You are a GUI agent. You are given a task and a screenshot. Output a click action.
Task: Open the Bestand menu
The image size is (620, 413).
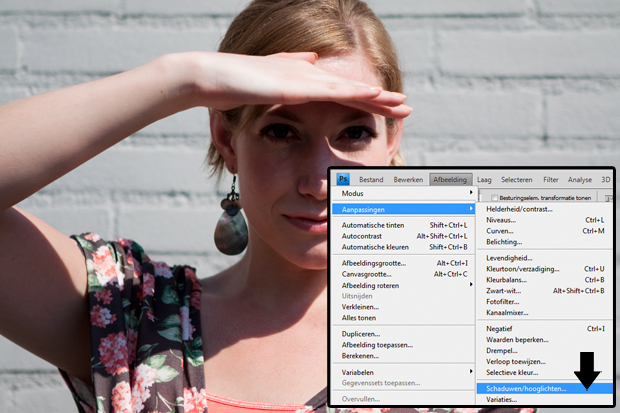click(371, 179)
